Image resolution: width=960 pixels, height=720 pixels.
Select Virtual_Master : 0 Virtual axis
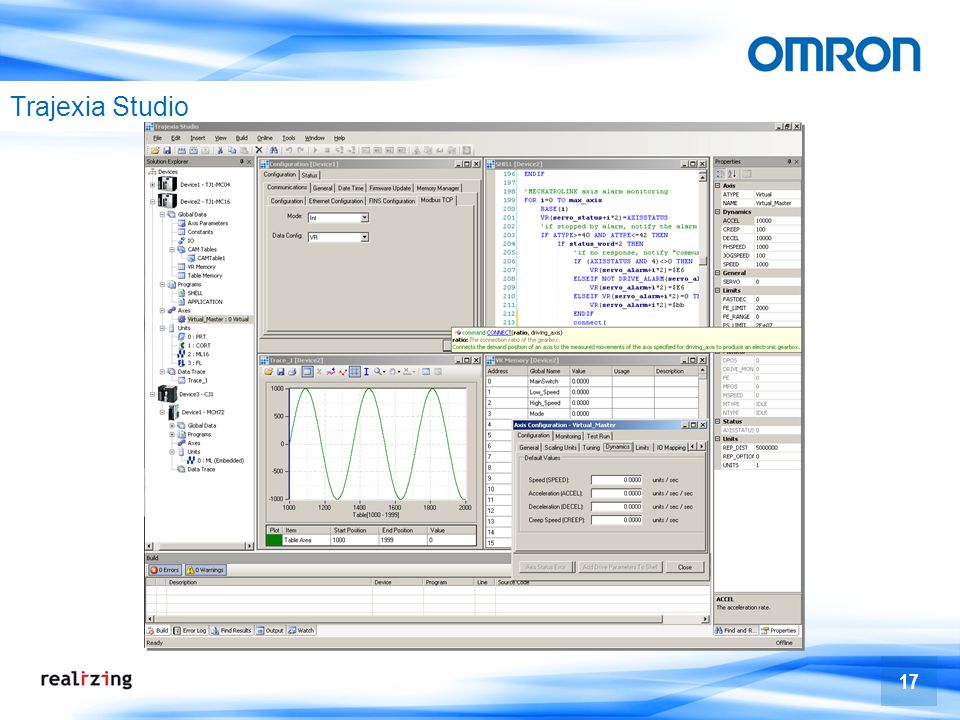coord(218,320)
